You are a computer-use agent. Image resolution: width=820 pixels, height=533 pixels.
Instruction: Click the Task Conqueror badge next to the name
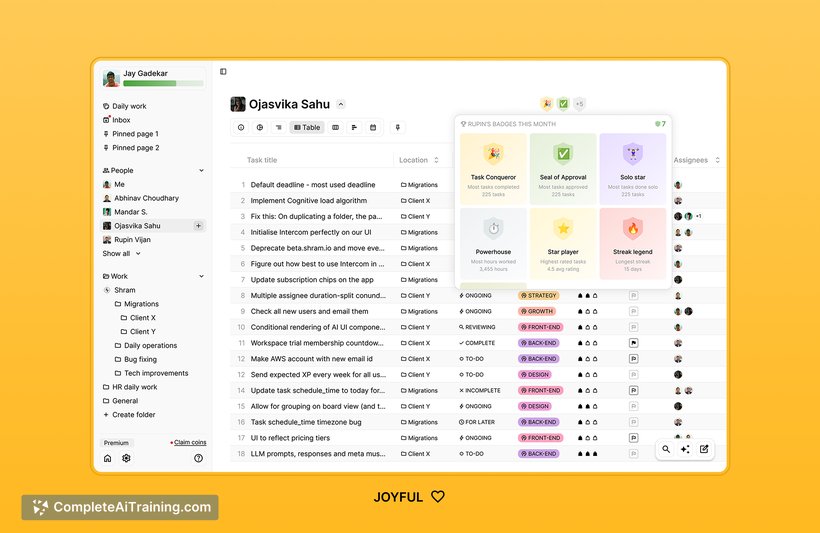(546, 104)
